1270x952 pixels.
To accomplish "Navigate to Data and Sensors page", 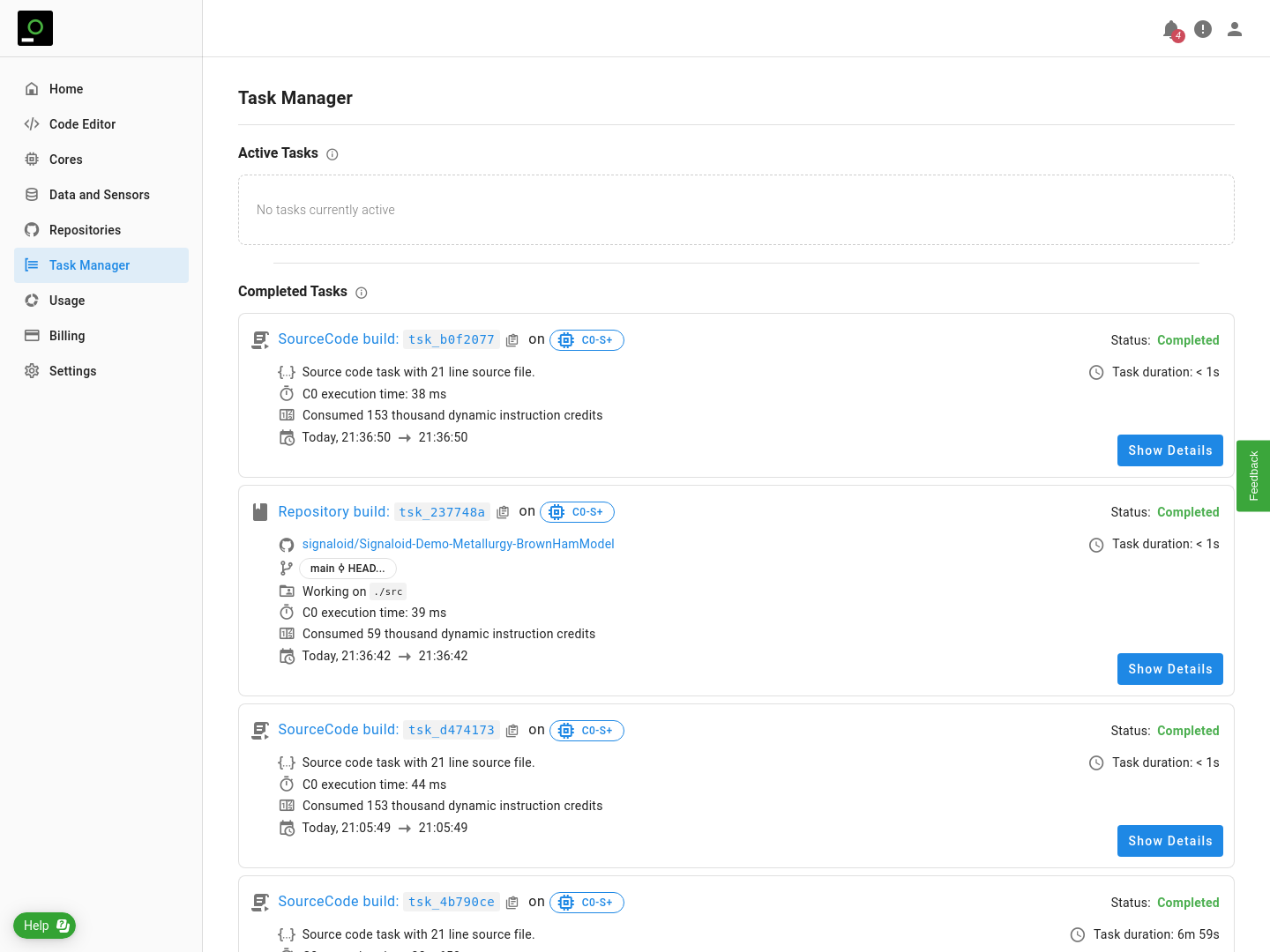I will tap(99, 195).
